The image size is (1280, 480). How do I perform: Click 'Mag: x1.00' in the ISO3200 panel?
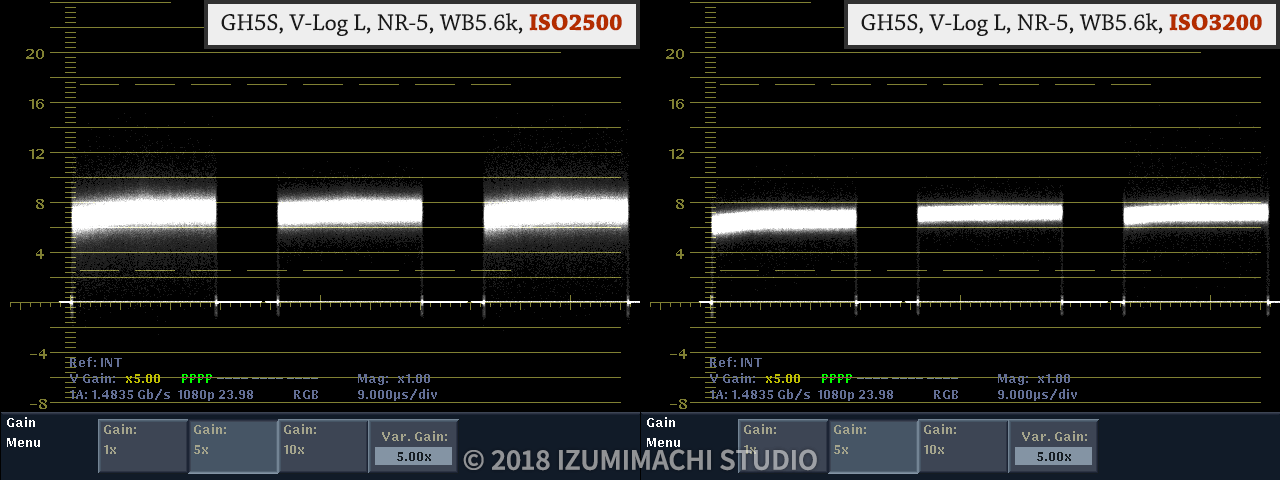pyautogui.click(x=1034, y=379)
